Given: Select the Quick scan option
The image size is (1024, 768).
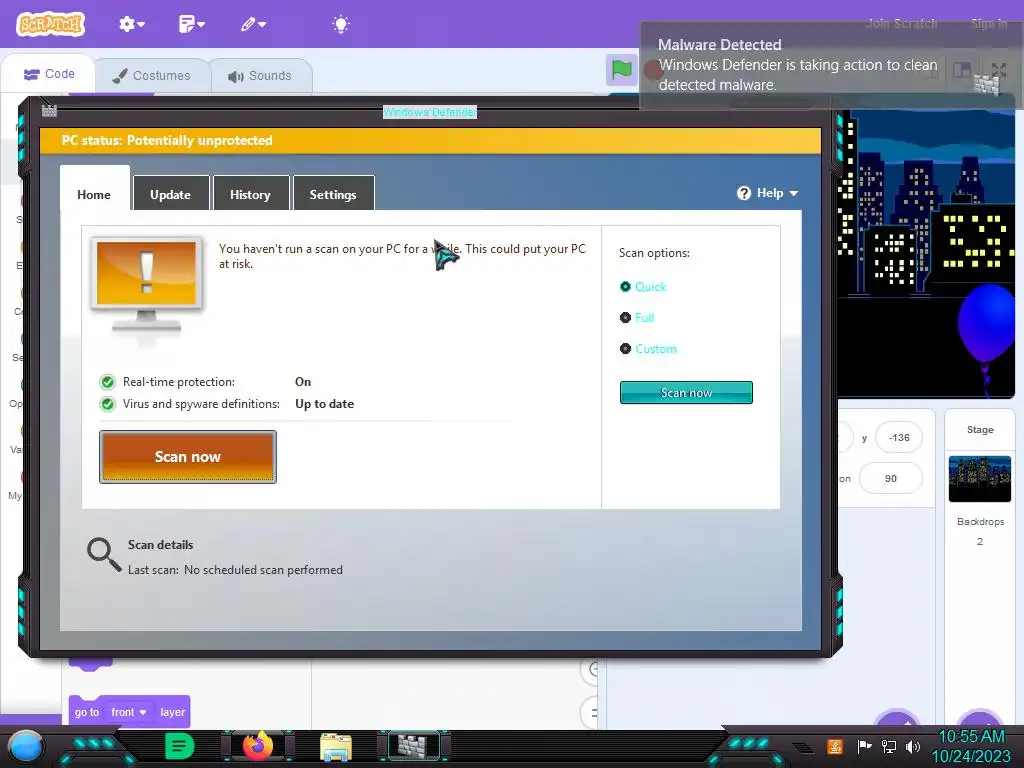Looking at the screenshot, I should click(x=643, y=287).
